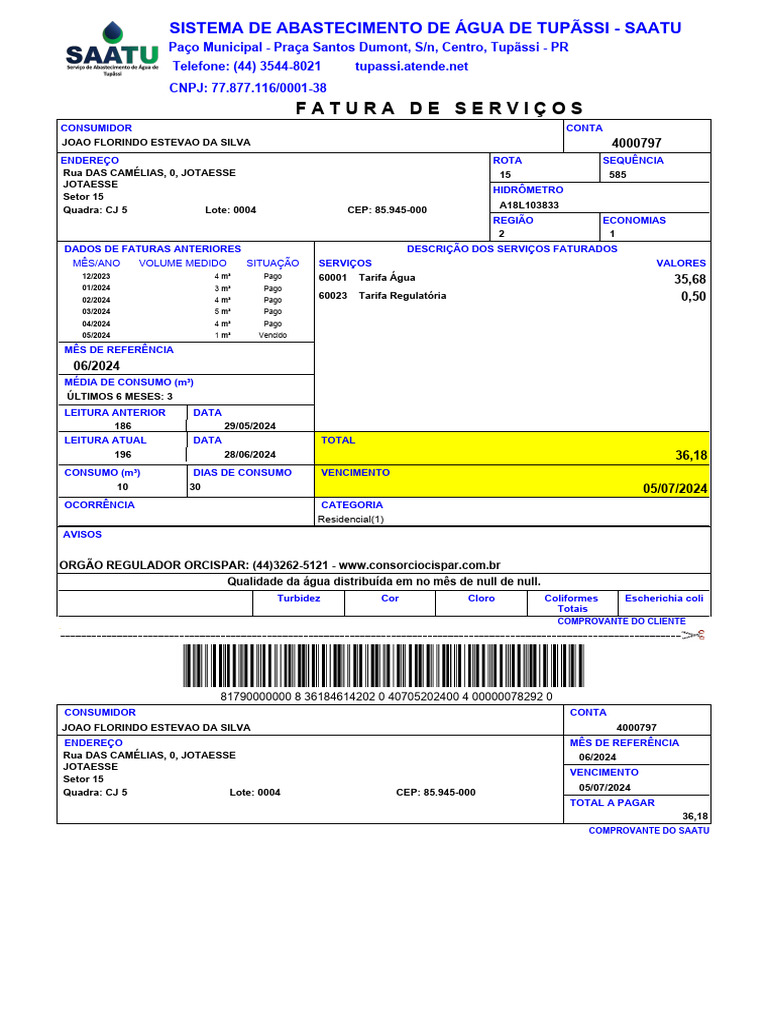Image resolution: width=768 pixels, height=1024 pixels.
Task: Click the yellow TOTAL highlighted field
Action: click(x=512, y=448)
